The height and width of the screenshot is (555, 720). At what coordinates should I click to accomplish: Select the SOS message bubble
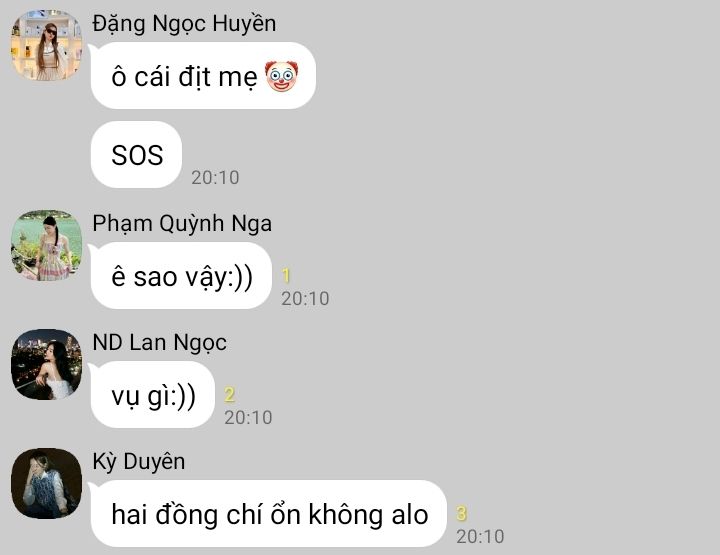point(136,155)
